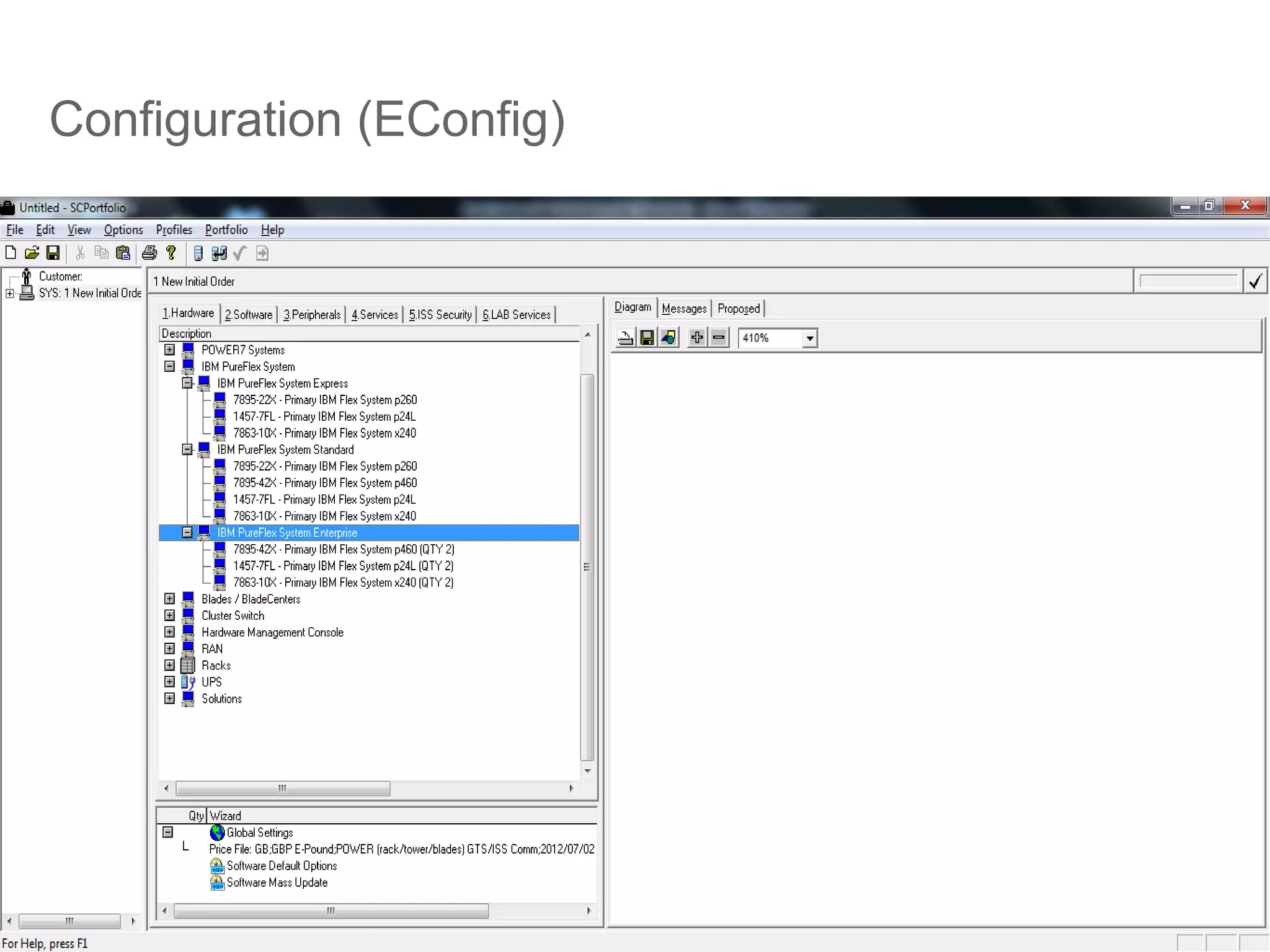Switch to the Proposed tab
This screenshot has height=952, width=1270.
(739, 309)
